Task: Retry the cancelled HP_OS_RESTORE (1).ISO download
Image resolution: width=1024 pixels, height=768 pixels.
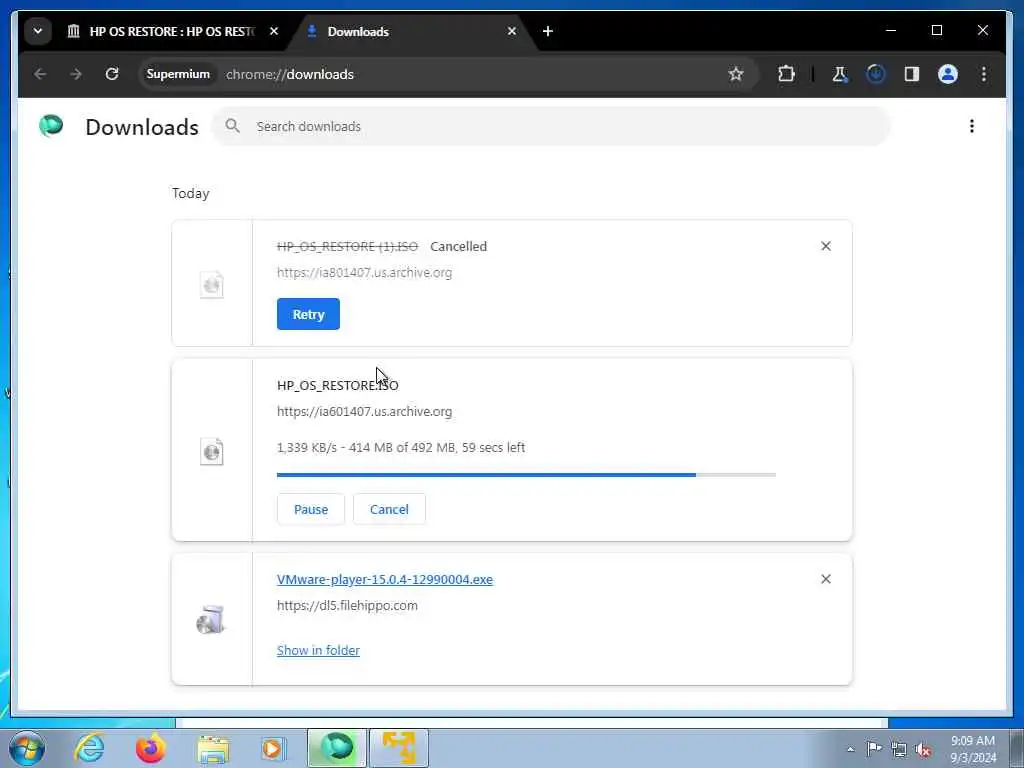Action: coord(308,314)
